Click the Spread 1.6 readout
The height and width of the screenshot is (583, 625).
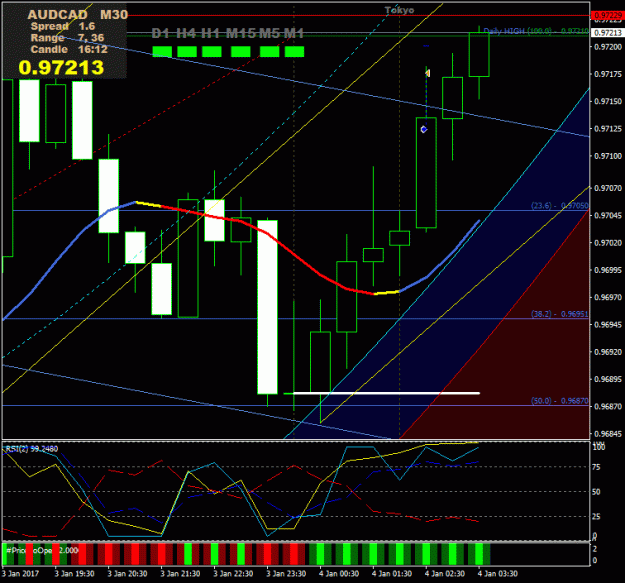coord(63,27)
